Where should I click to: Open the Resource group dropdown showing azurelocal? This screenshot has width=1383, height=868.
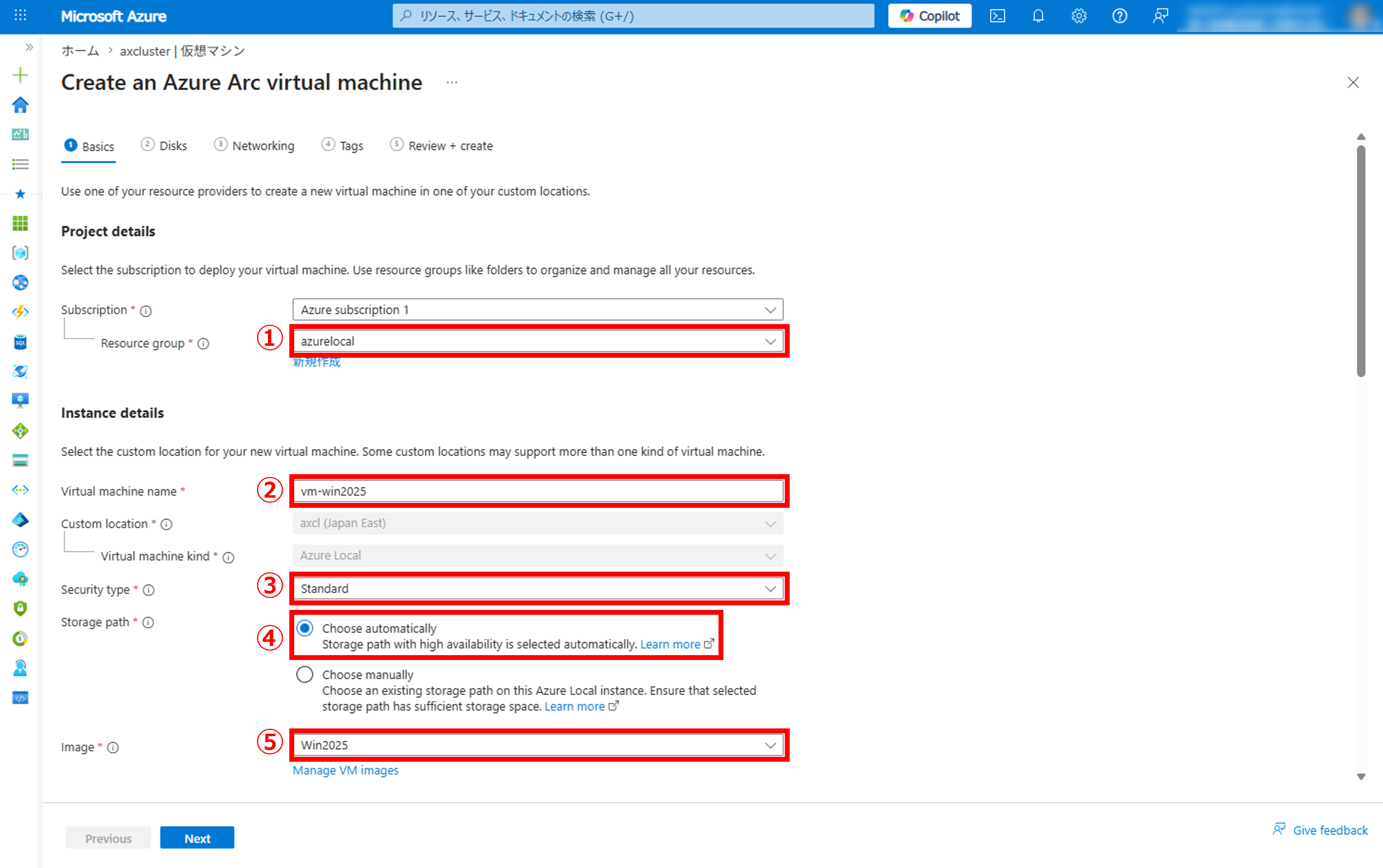click(x=538, y=341)
